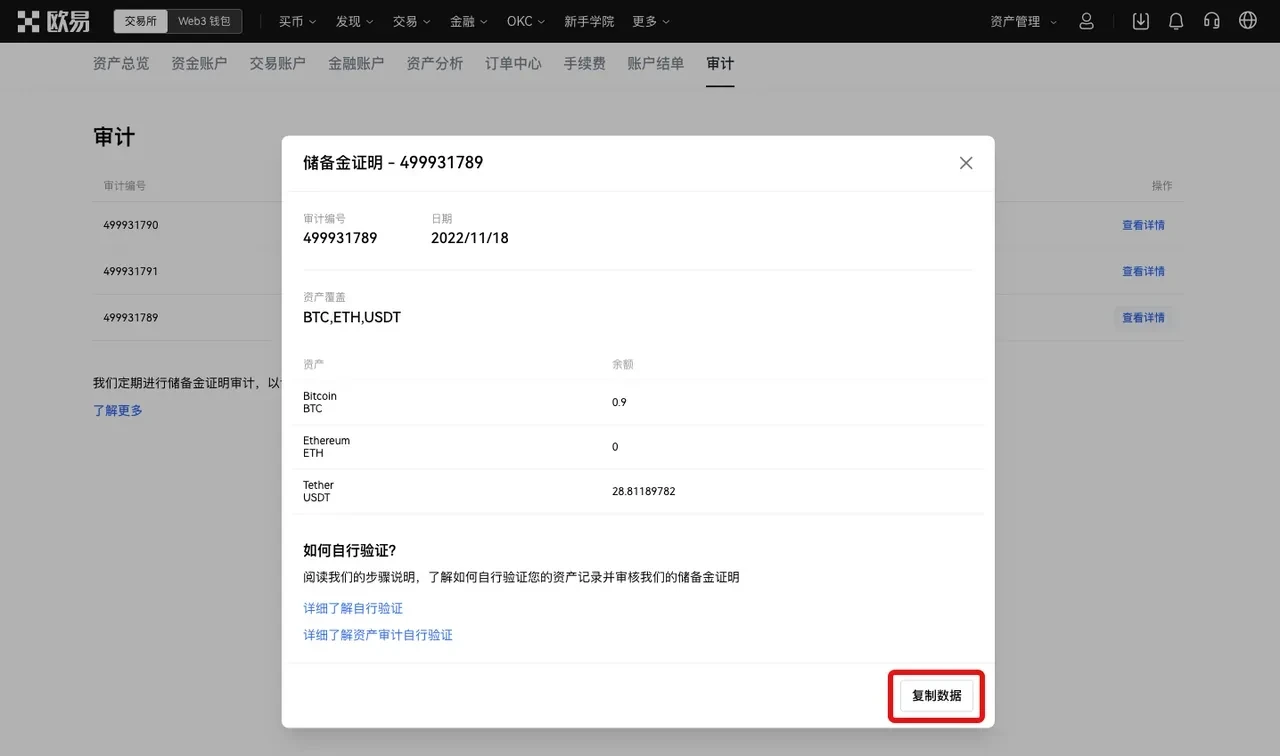
Task: Switch to the 金融账户 tab
Action: tap(356, 63)
